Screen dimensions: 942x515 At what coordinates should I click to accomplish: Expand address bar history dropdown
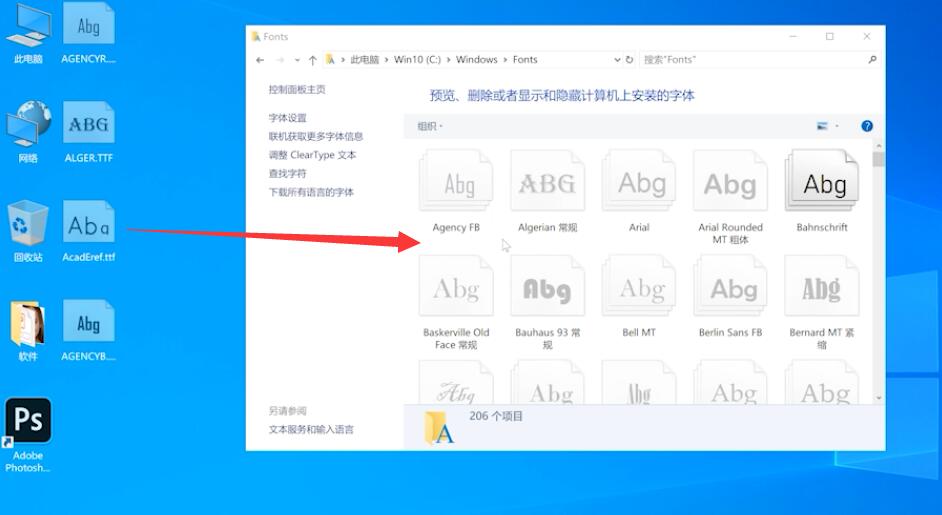[617, 59]
